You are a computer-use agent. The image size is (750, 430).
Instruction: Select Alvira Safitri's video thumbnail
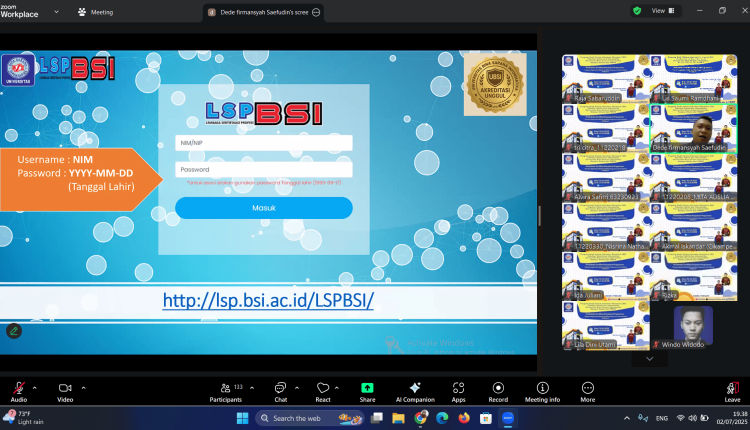(606, 177)
